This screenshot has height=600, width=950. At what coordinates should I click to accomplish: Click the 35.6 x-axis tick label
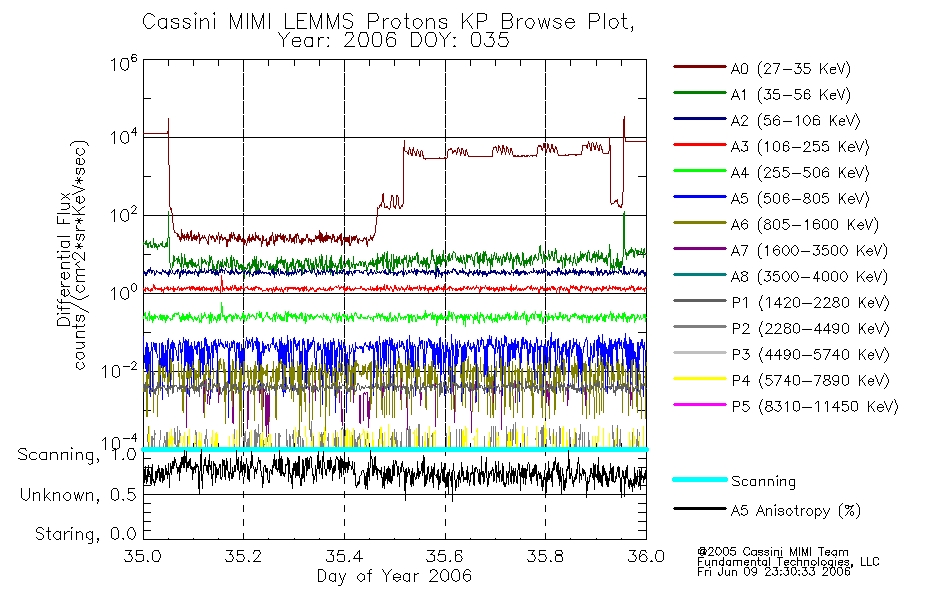tap(445, 556)
